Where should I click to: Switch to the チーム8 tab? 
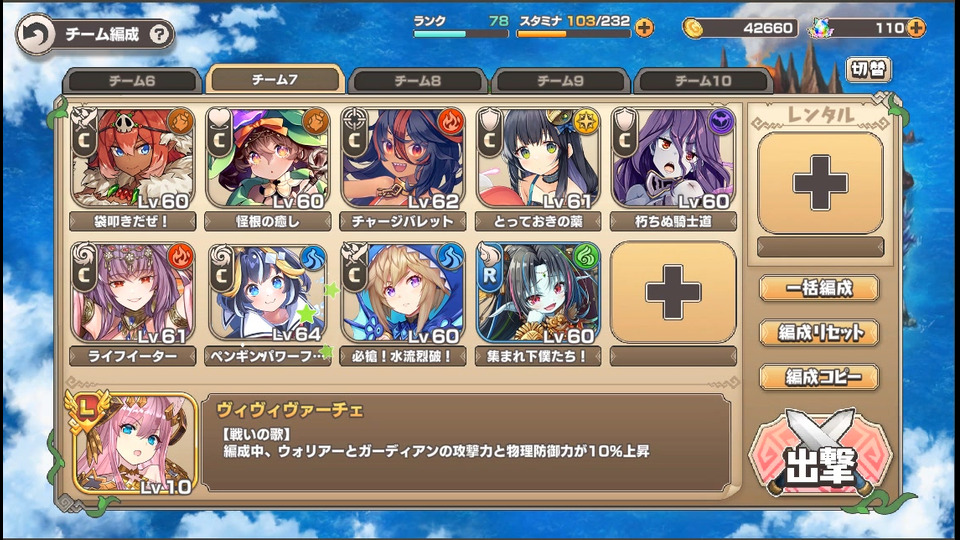pos(418,81)
